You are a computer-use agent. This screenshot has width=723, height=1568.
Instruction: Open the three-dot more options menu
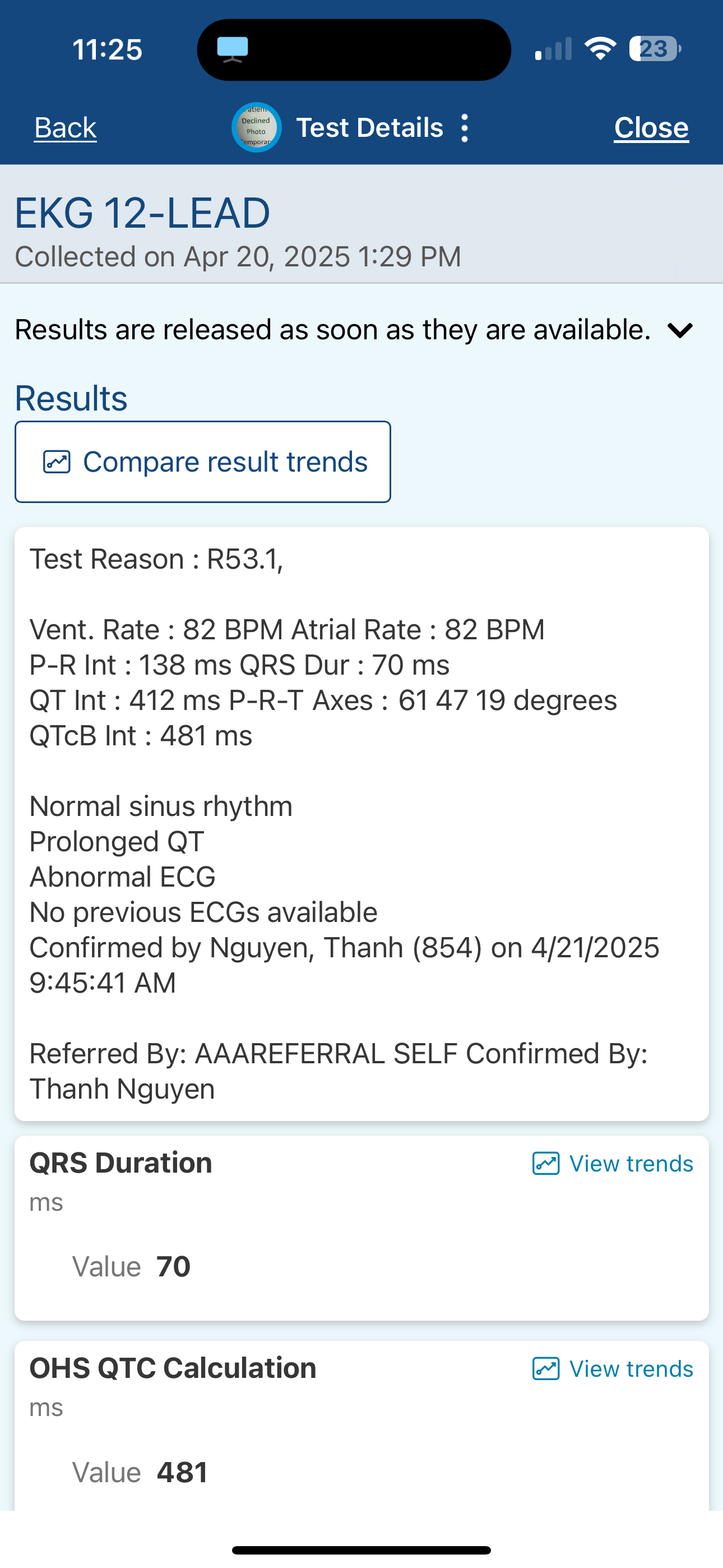[x=465, y=128]
